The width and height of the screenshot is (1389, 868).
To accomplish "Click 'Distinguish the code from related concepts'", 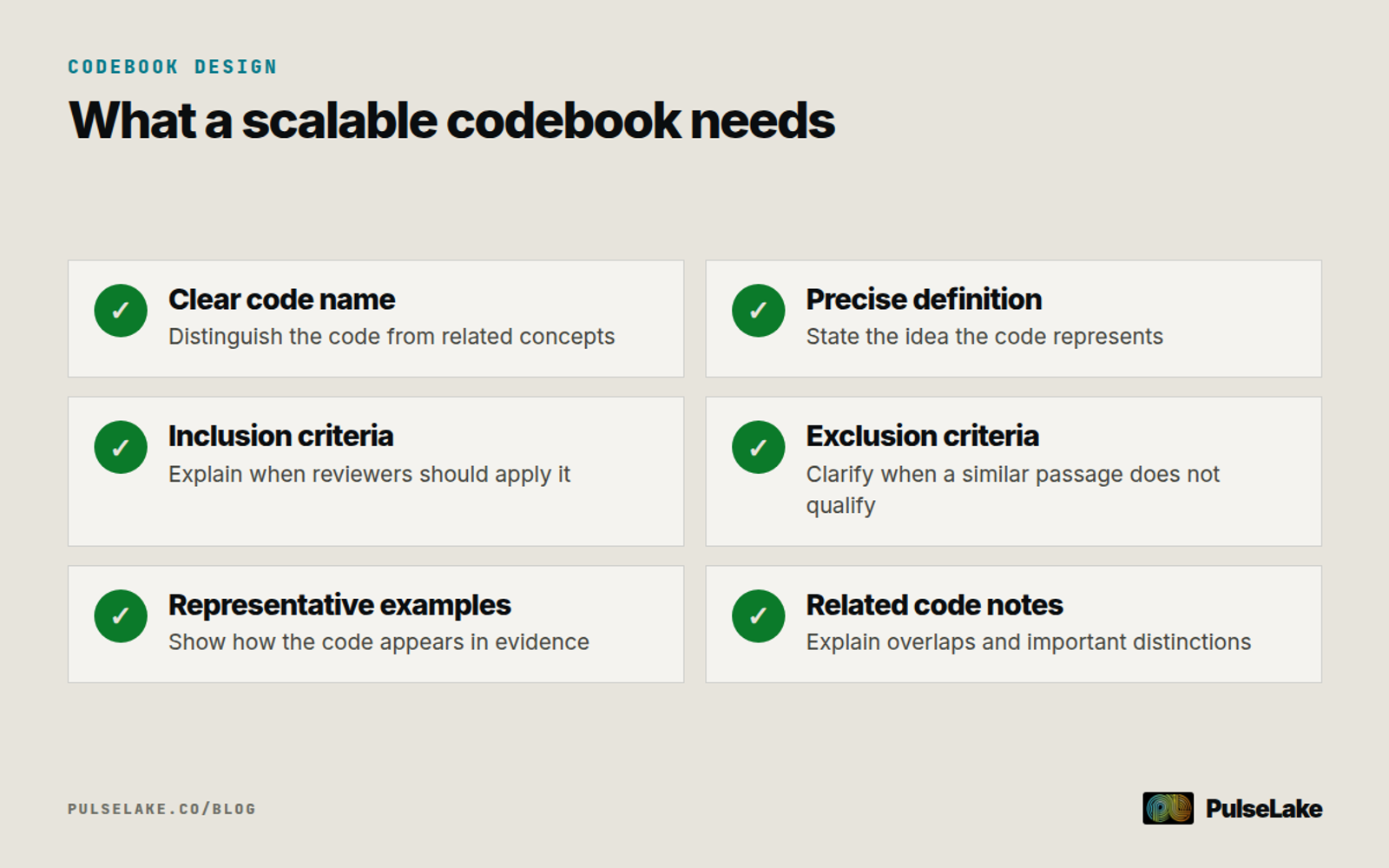I will click(x=392, y=337).
